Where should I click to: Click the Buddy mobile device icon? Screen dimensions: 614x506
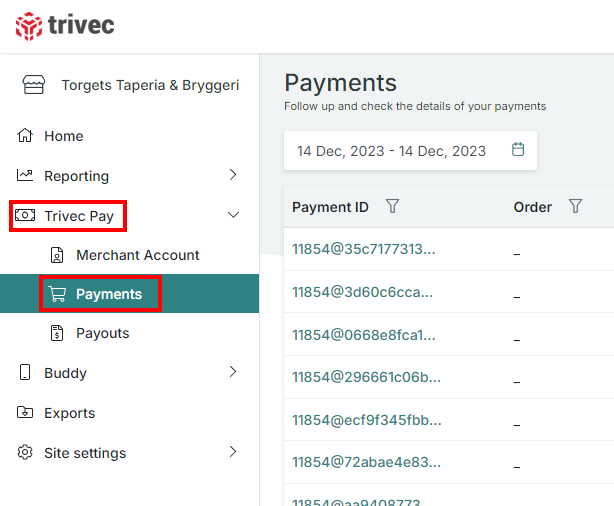[x=25, y=373]
